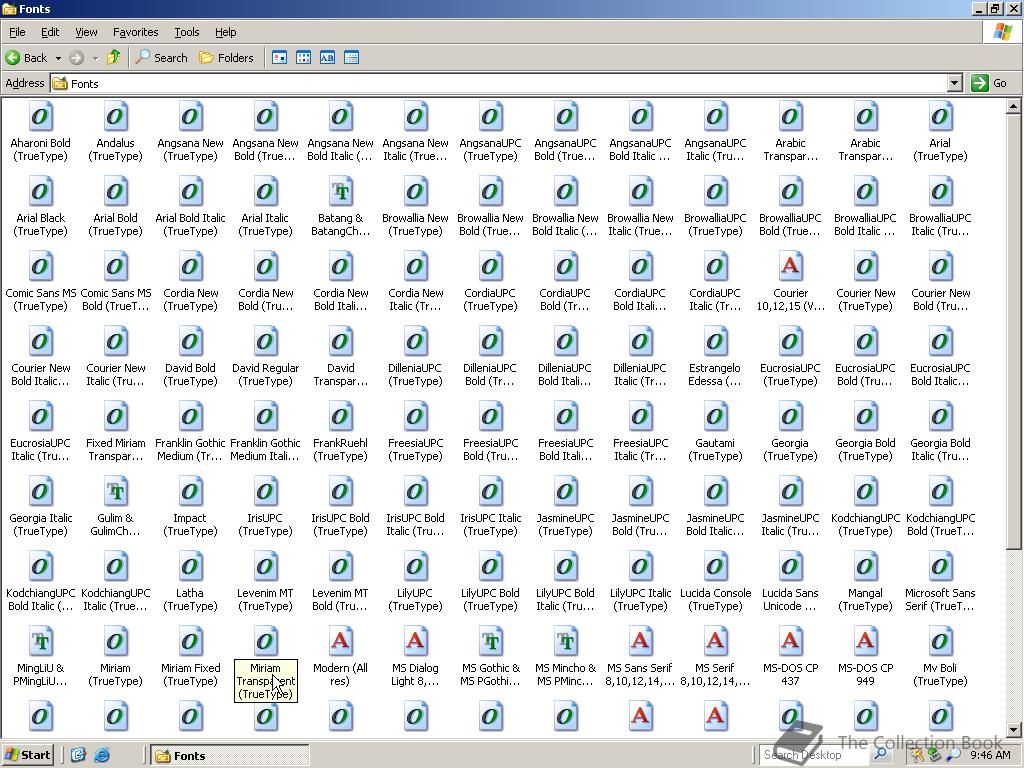1024x768 pixels.
Task: Click the Go button
Action: [989, 83]
